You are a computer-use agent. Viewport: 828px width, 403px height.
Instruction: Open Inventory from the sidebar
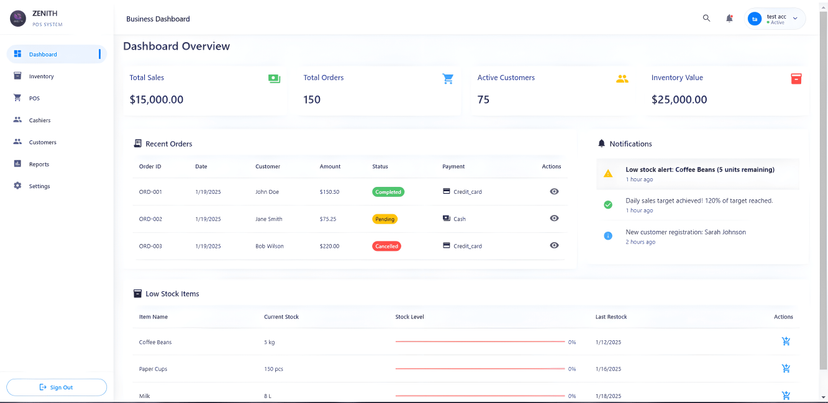[41, 76]
